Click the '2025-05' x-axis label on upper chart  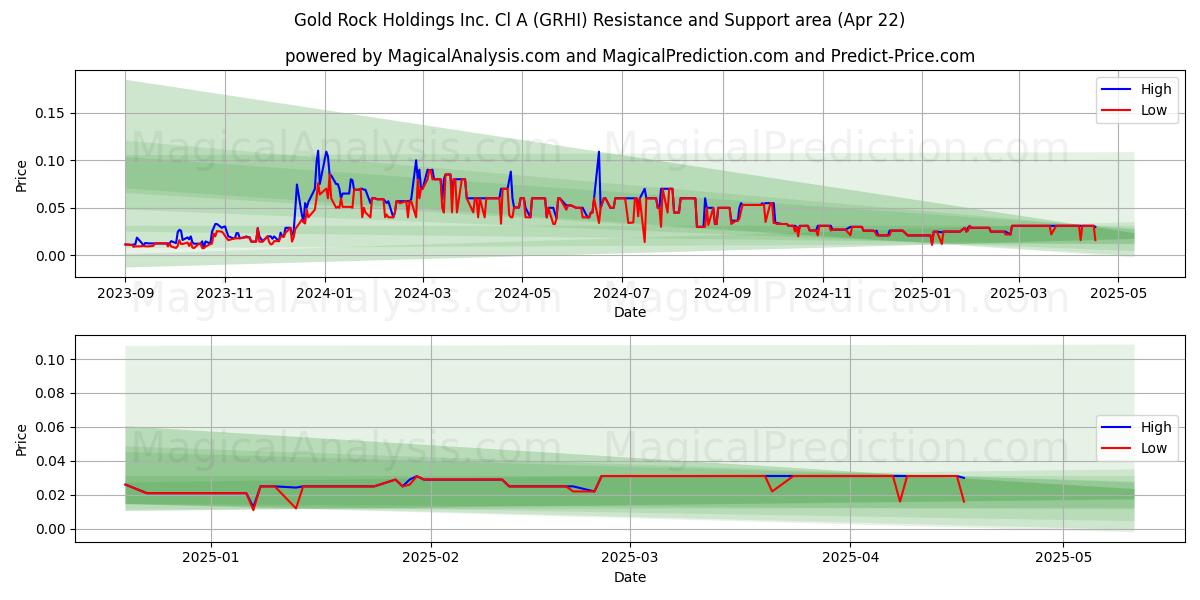pyautogui.click(x=1119, y=294)
